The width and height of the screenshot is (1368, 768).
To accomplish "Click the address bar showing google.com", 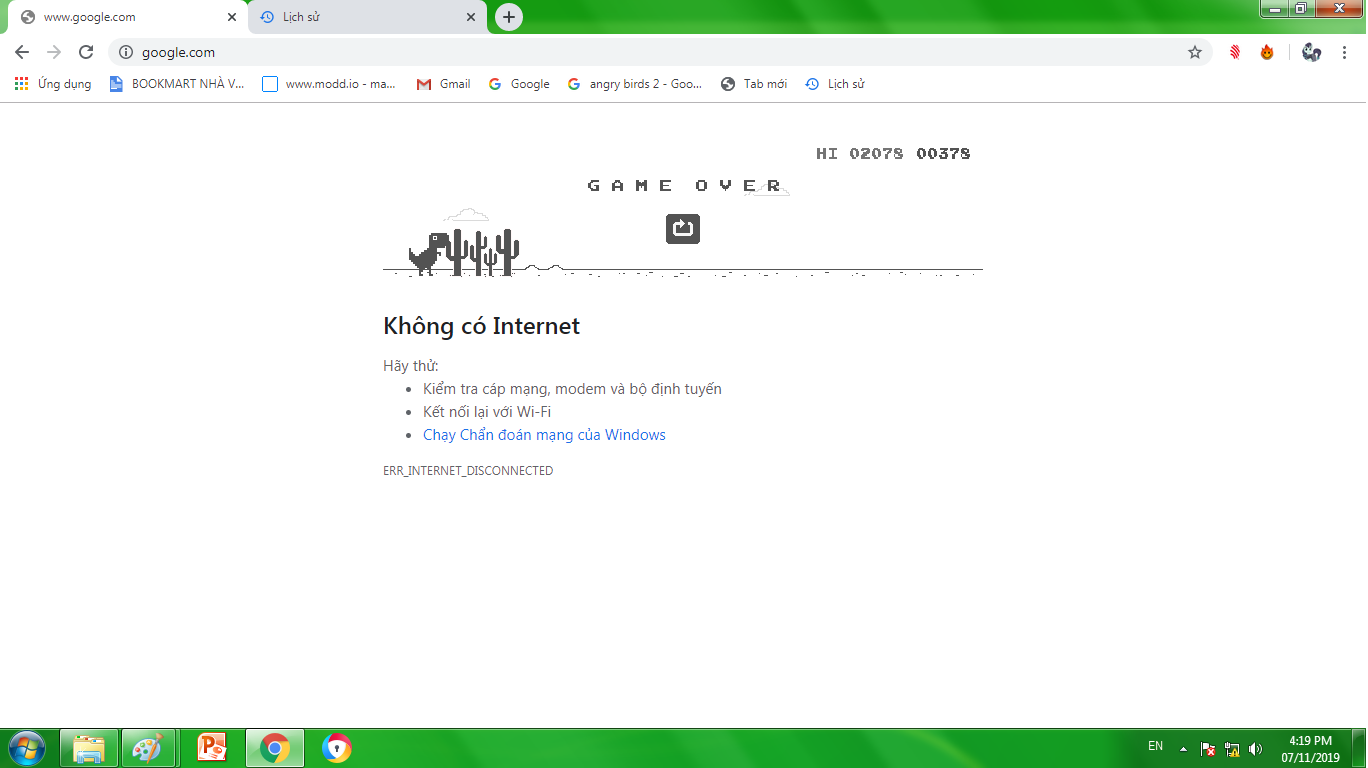I will click(x=660, y=52).
